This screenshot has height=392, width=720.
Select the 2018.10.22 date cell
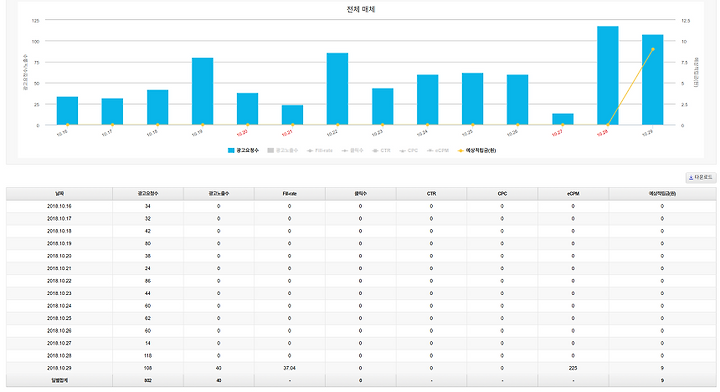click(x=59, y=281)
